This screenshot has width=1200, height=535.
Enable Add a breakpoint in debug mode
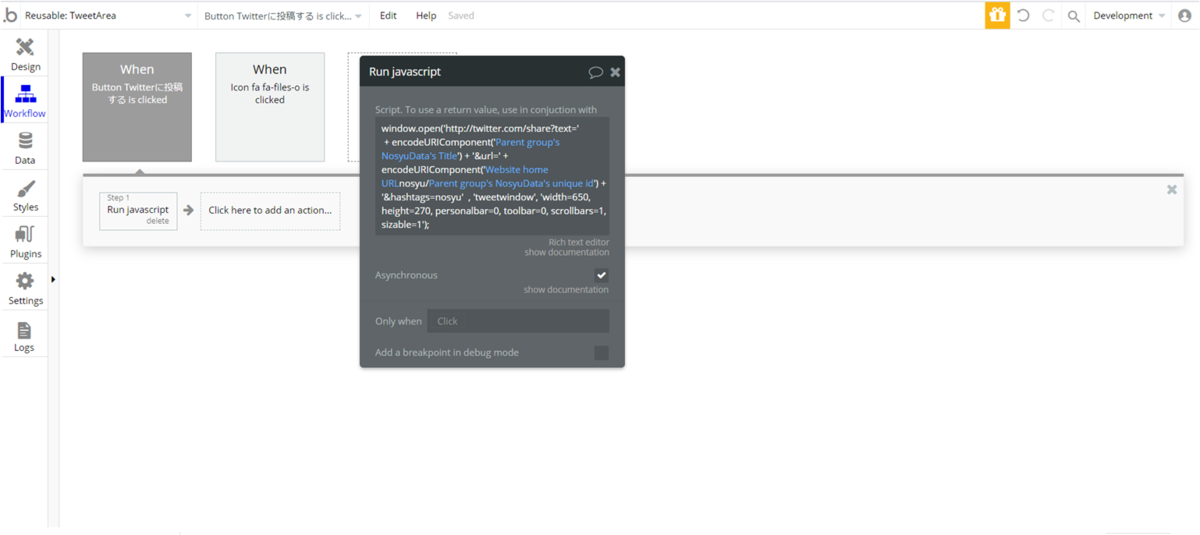point(601,353)
